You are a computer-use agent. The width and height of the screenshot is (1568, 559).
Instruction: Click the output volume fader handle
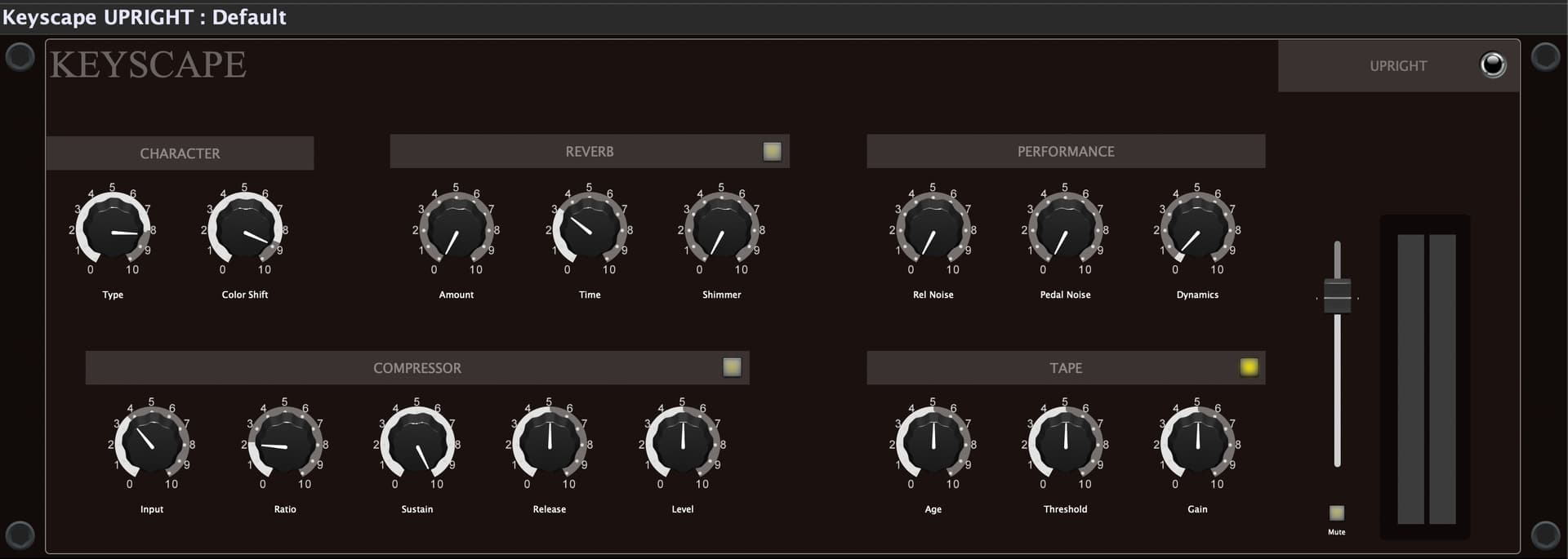(1337, 295)
